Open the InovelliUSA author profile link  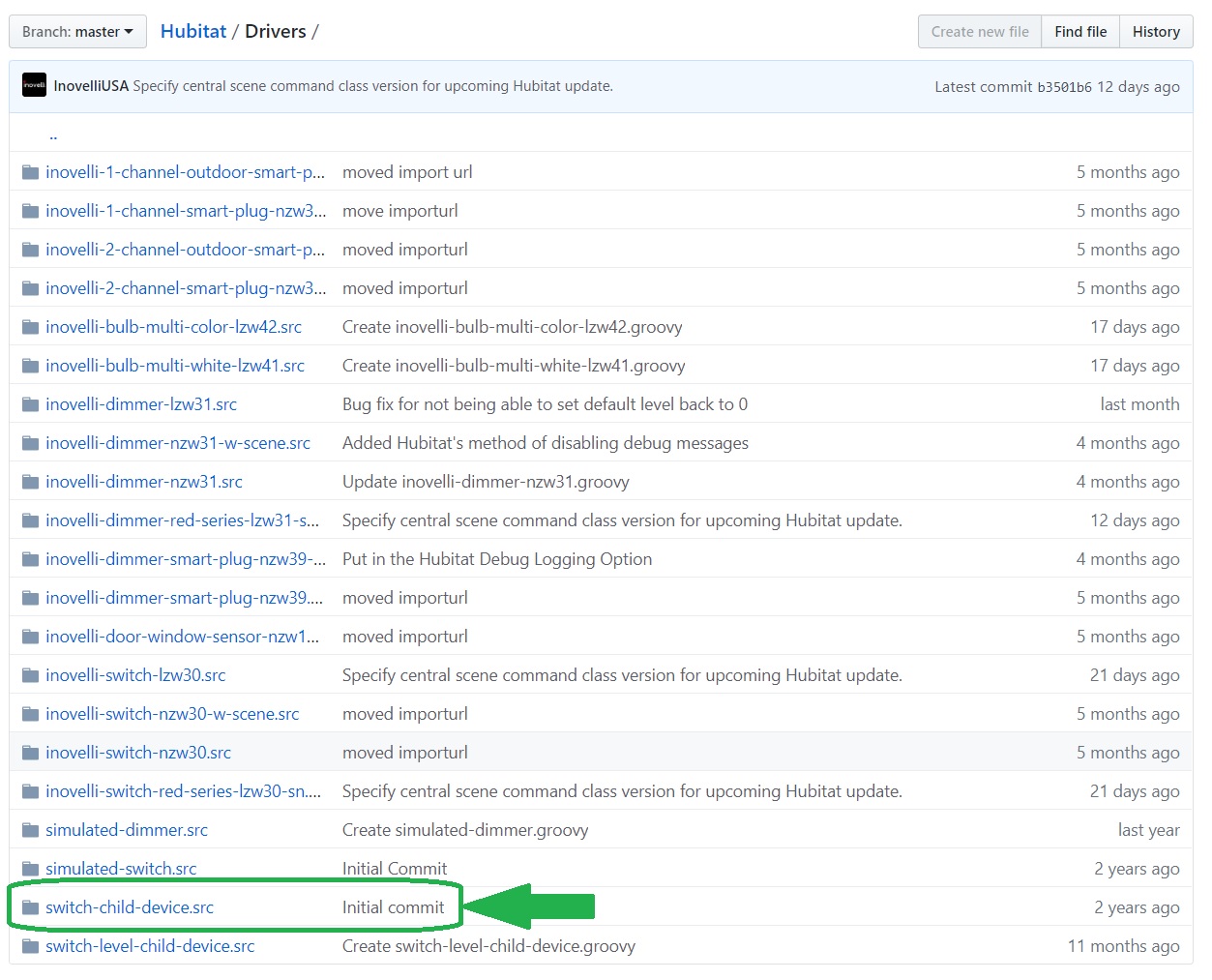[91, 86]
